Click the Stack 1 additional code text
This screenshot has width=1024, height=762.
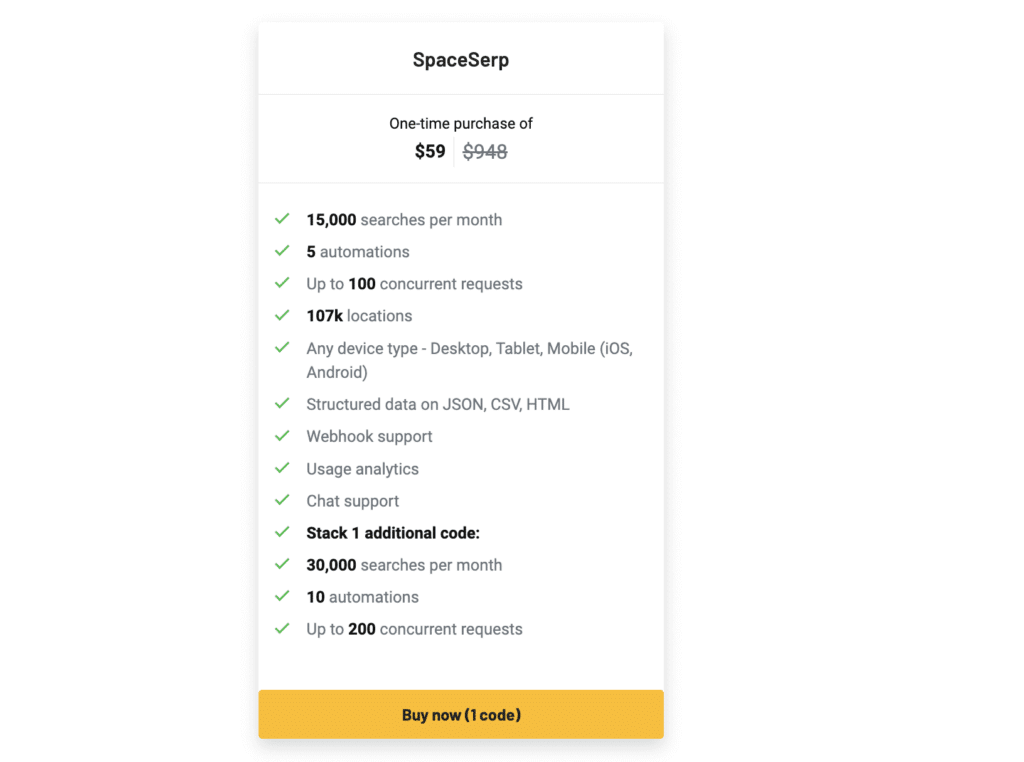393,533
